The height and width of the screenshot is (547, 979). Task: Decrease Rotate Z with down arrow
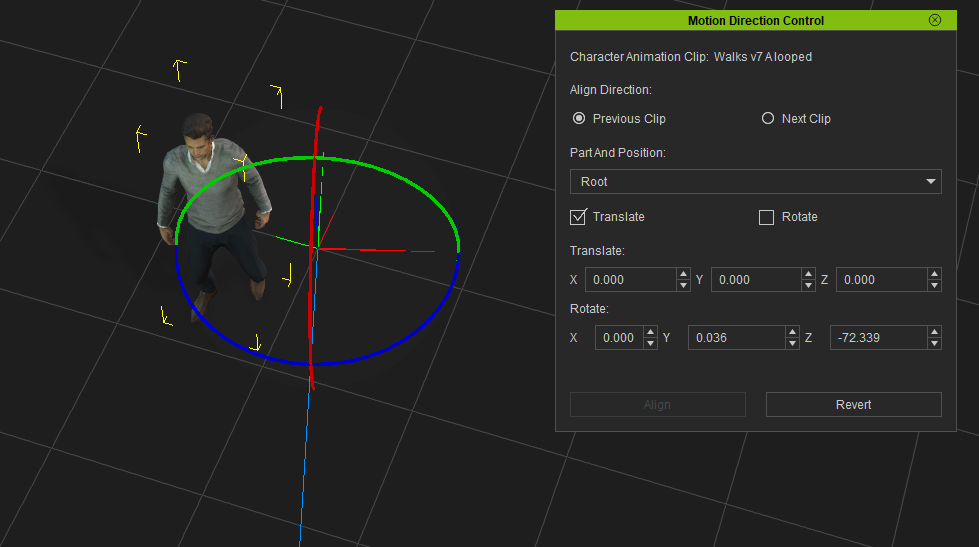934,344
